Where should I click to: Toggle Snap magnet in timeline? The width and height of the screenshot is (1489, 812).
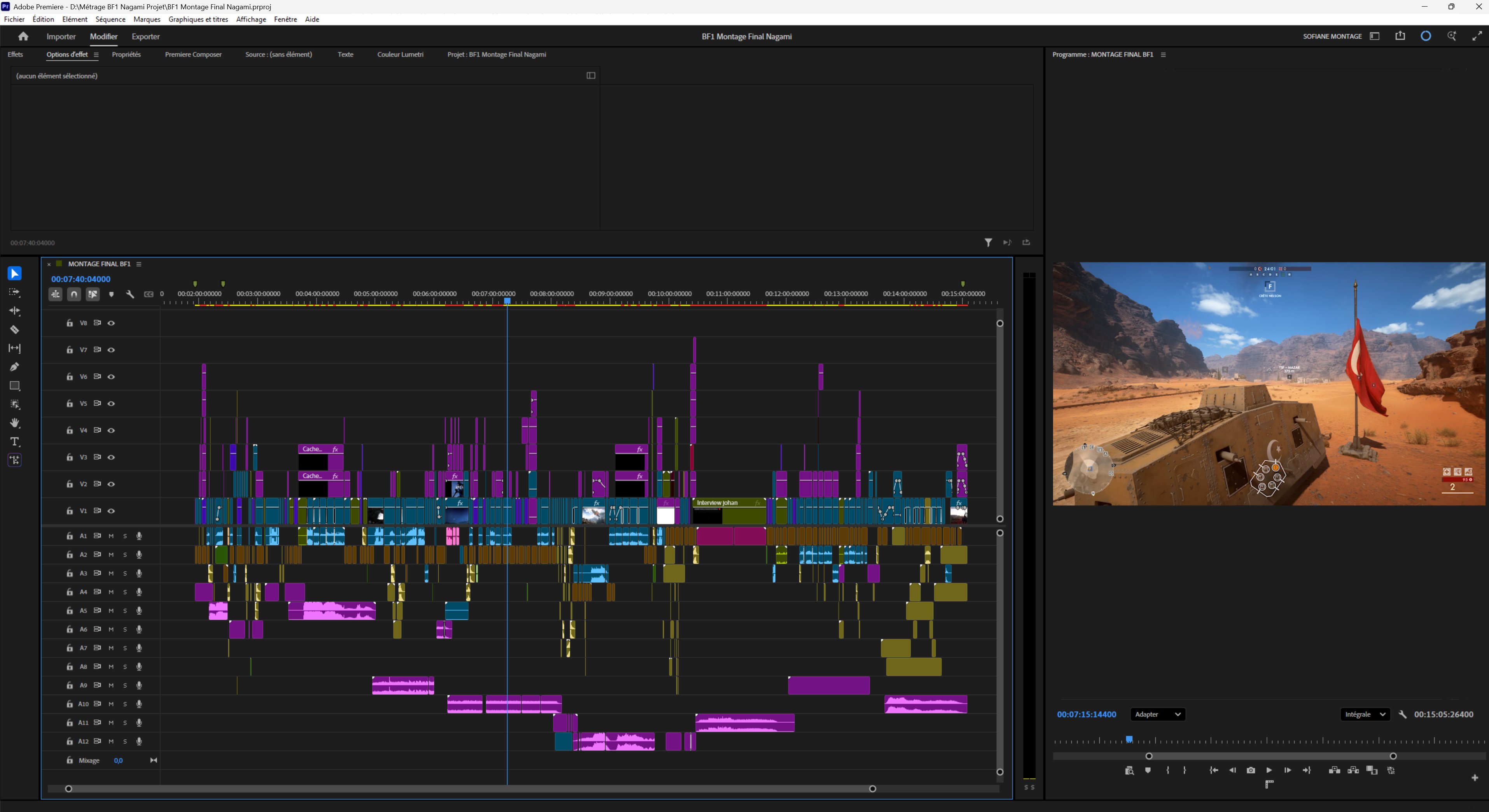point(74,294)
